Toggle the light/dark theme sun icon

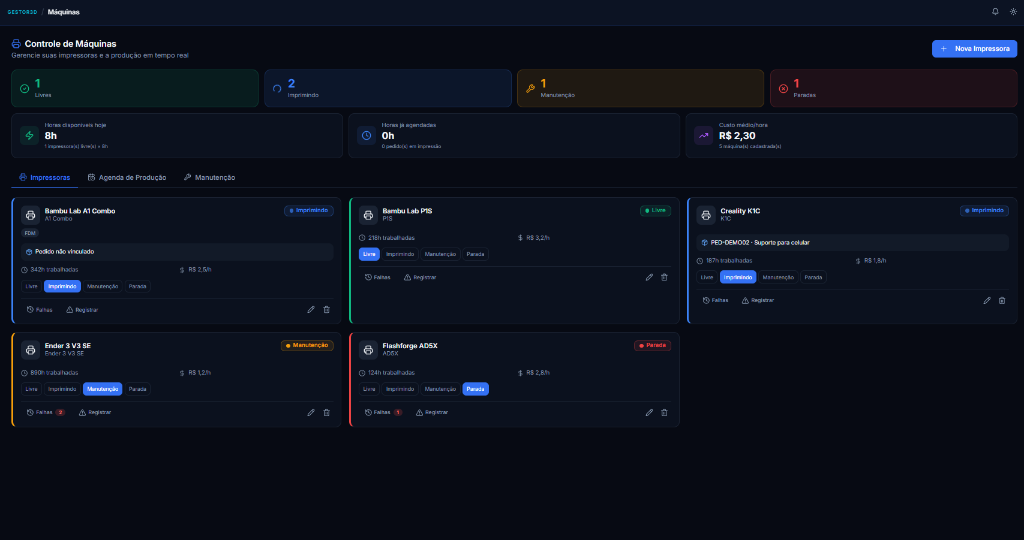pos(1013,12)
